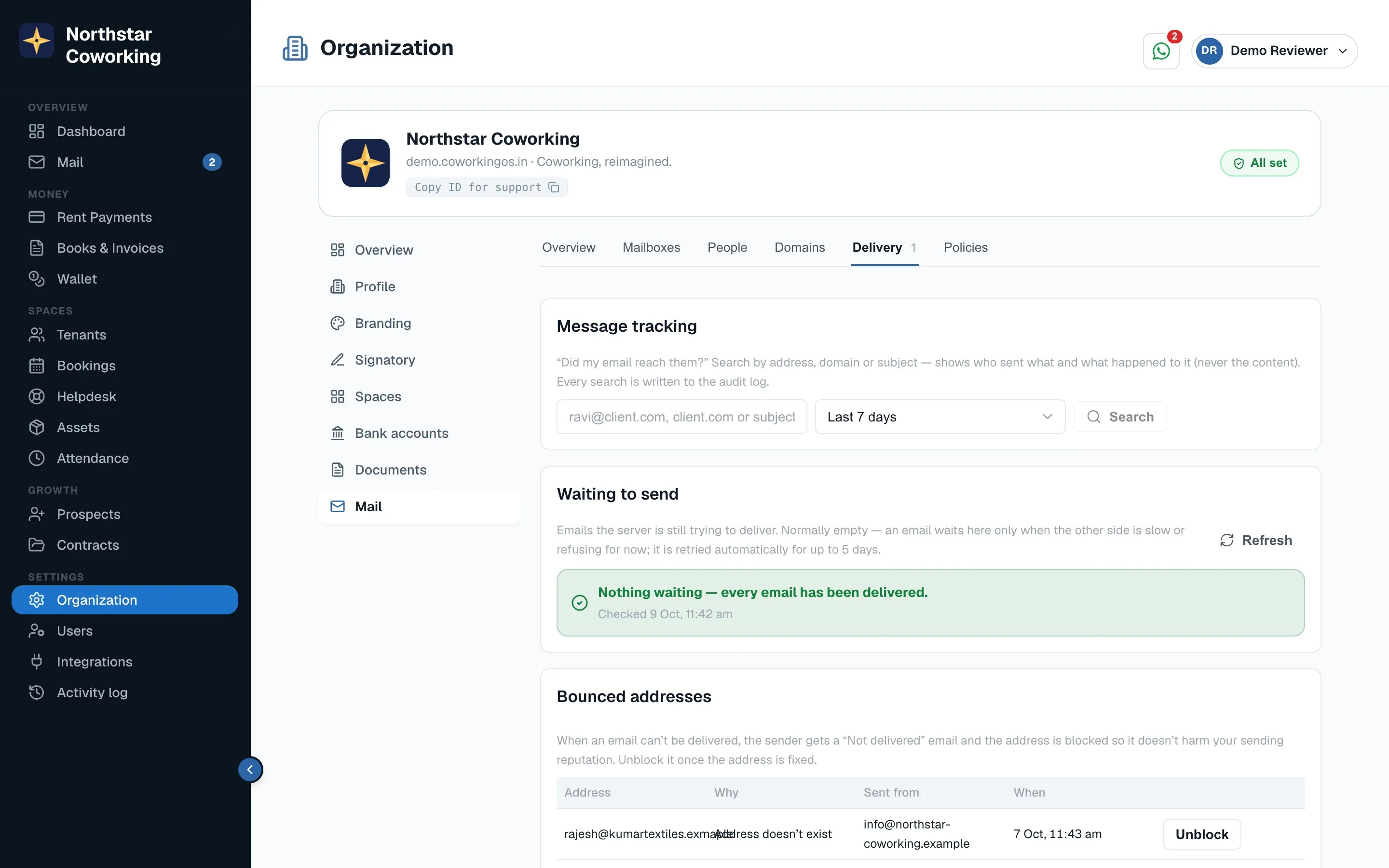The image size is (1389, 868).
Task: Switch to the Policies tab
Action: [966, 247]
